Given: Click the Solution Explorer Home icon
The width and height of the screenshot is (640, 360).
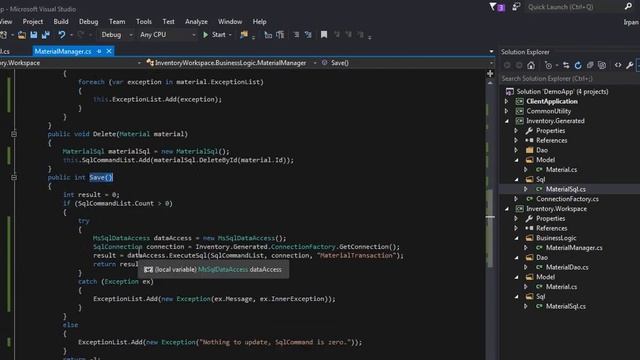Looking at the screenshot, I should pyautogui.click(x=531, y=65).
